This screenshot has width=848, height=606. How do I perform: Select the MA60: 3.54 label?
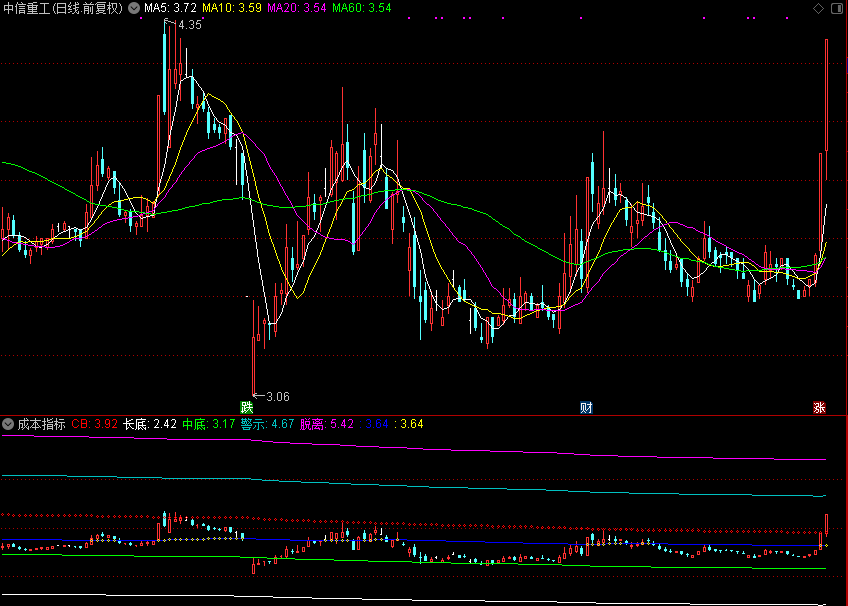click(x=362, y=8)
